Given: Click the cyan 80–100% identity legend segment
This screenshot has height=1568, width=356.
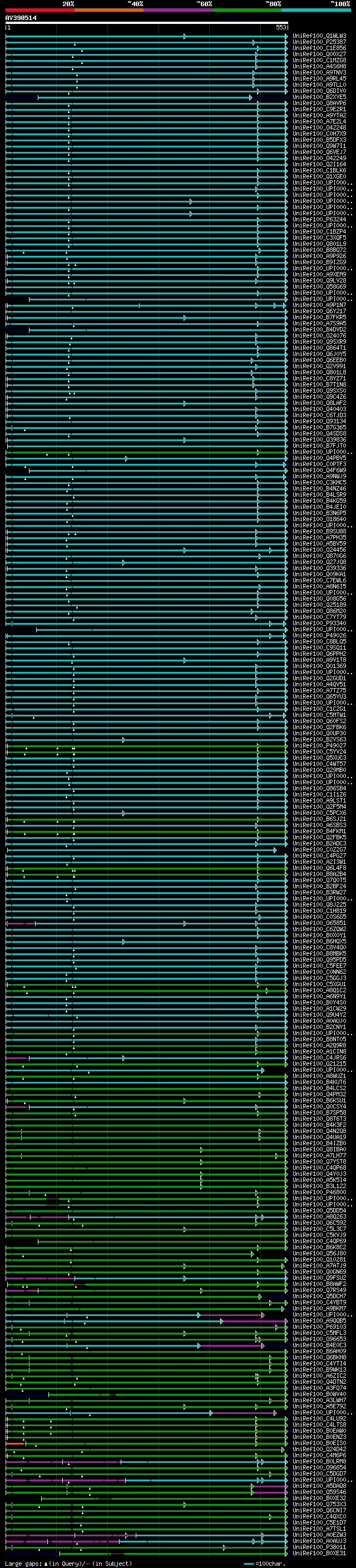Looking at the screenshot, I should (316, 10).
